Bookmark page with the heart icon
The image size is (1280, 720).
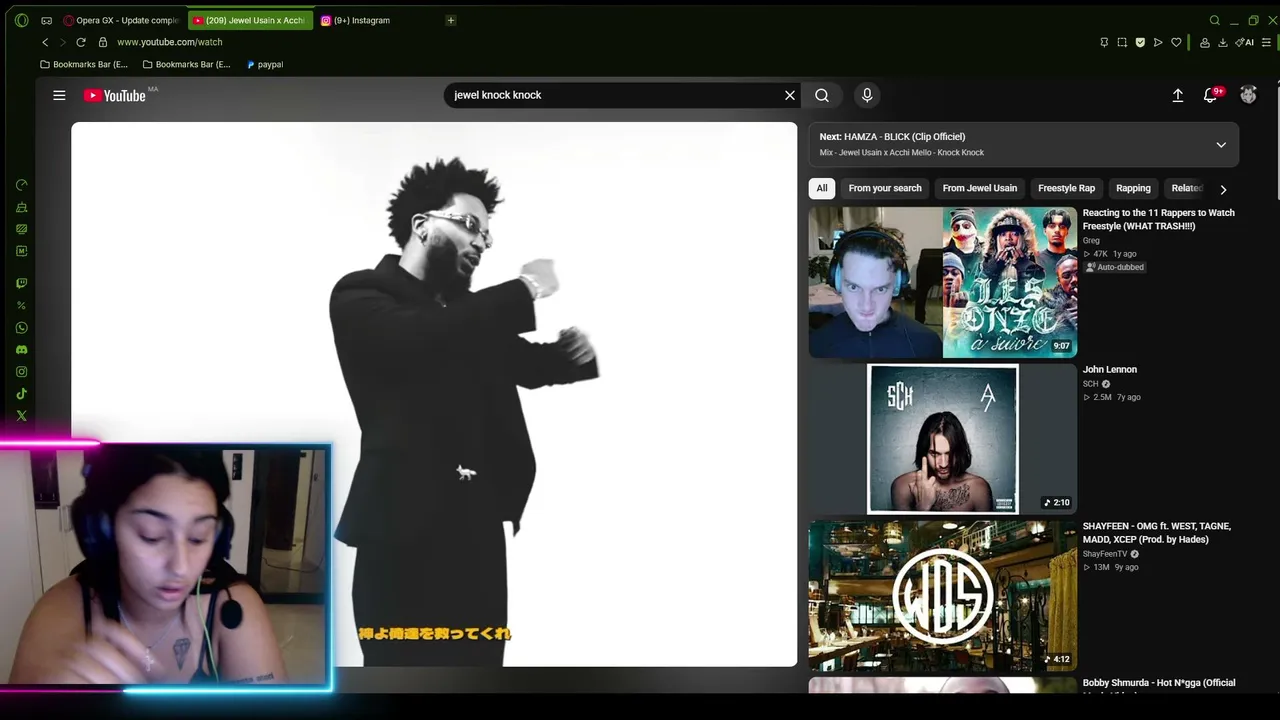1176,42
